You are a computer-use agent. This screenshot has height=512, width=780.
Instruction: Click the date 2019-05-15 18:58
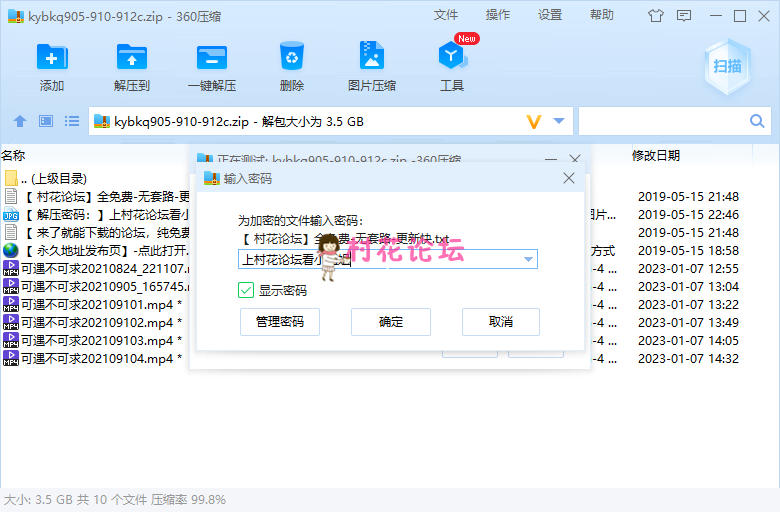coord(688,250)
